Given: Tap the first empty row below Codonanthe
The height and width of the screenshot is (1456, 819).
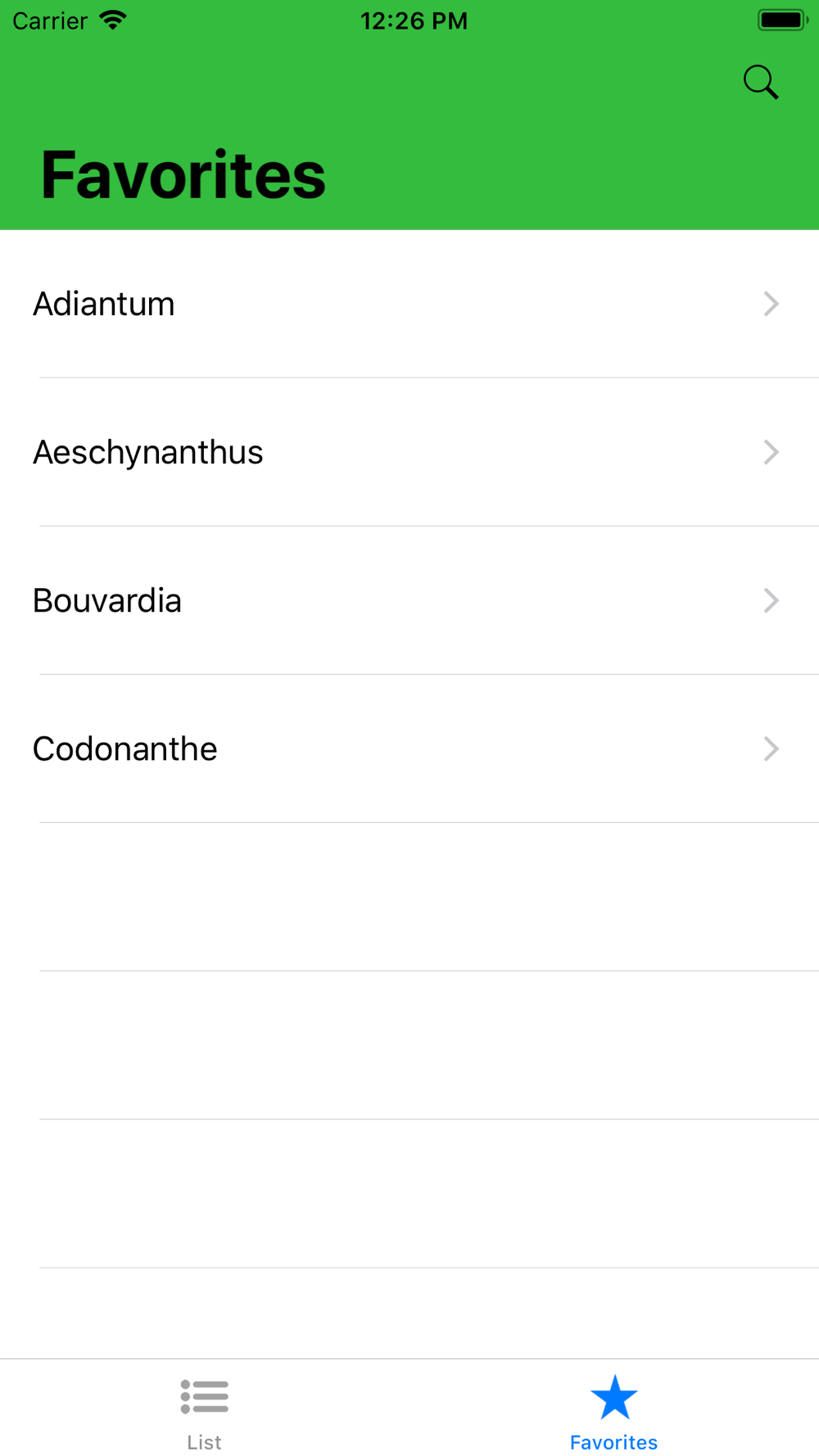Looking at the screenshot, I should (x=409, y=897).
